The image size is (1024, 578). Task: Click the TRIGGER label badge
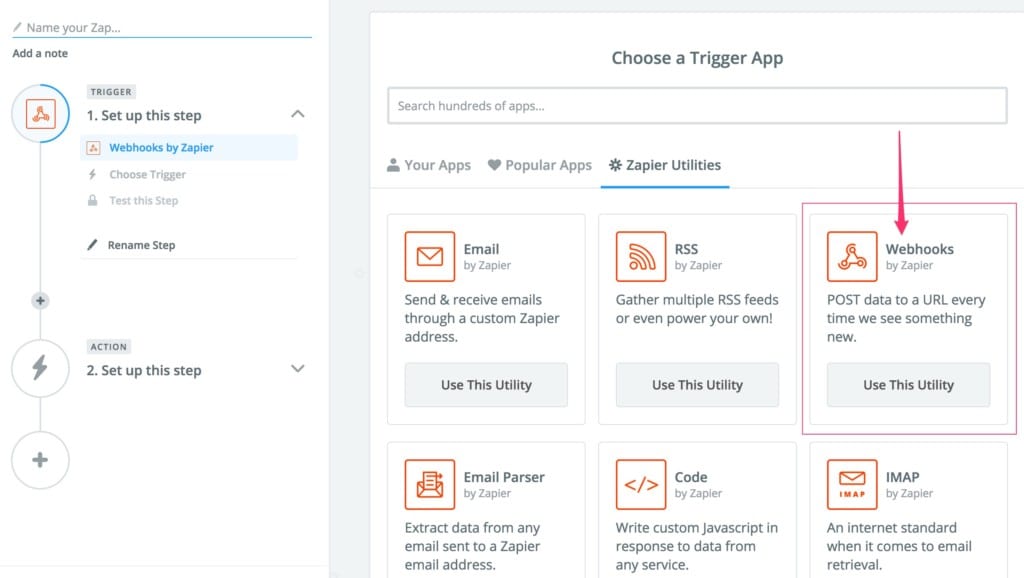pyautogui.click(x=111, y=92)
